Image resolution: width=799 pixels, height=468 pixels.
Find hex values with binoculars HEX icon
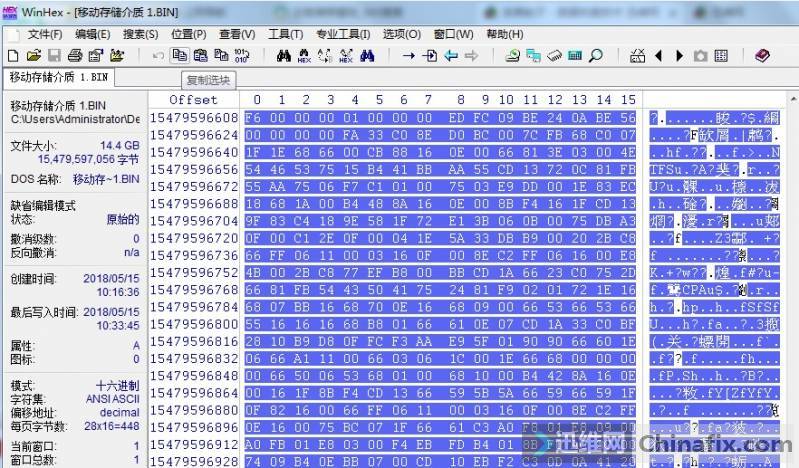pos(304,56)
